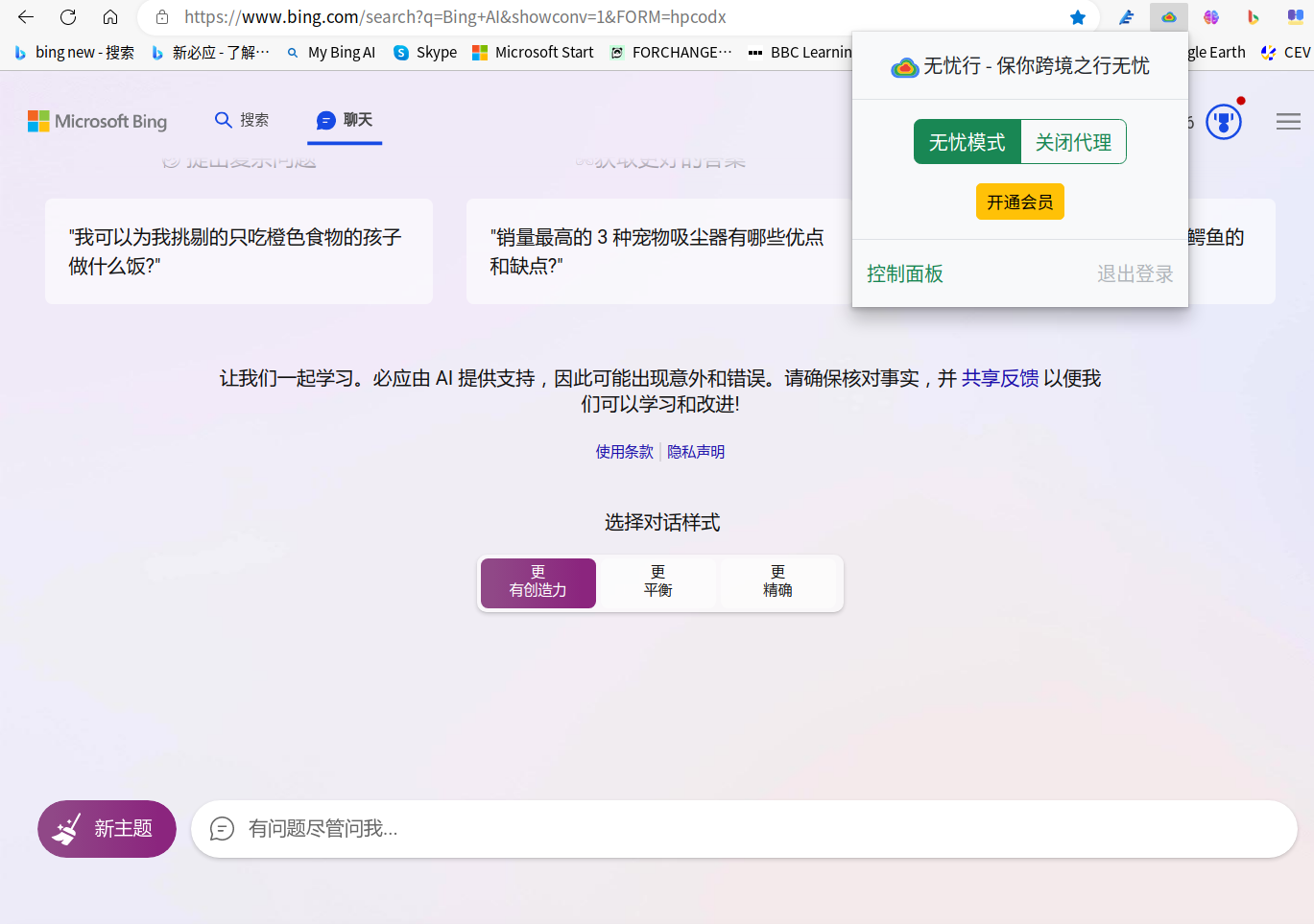The width and height of the screenshot is (1314, 924).
Task: Open the browser home icon
Action: pos(108,16)
